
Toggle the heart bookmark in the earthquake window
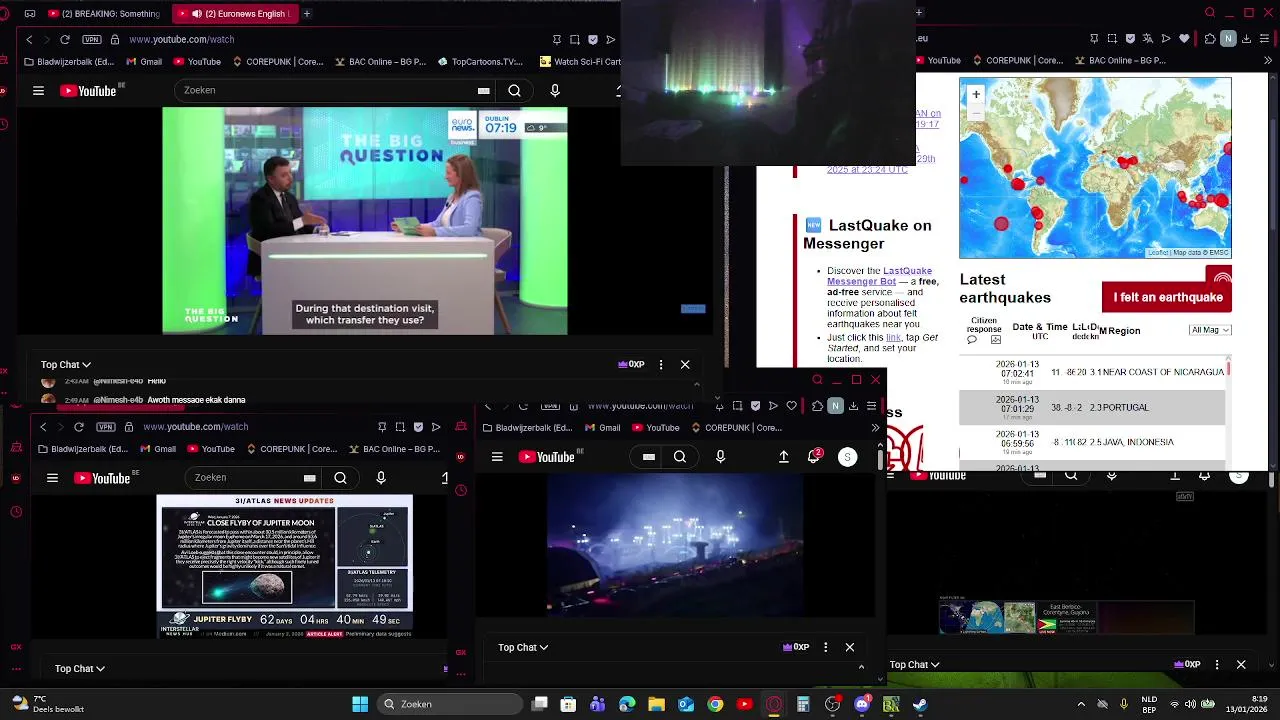[1185, 39]
